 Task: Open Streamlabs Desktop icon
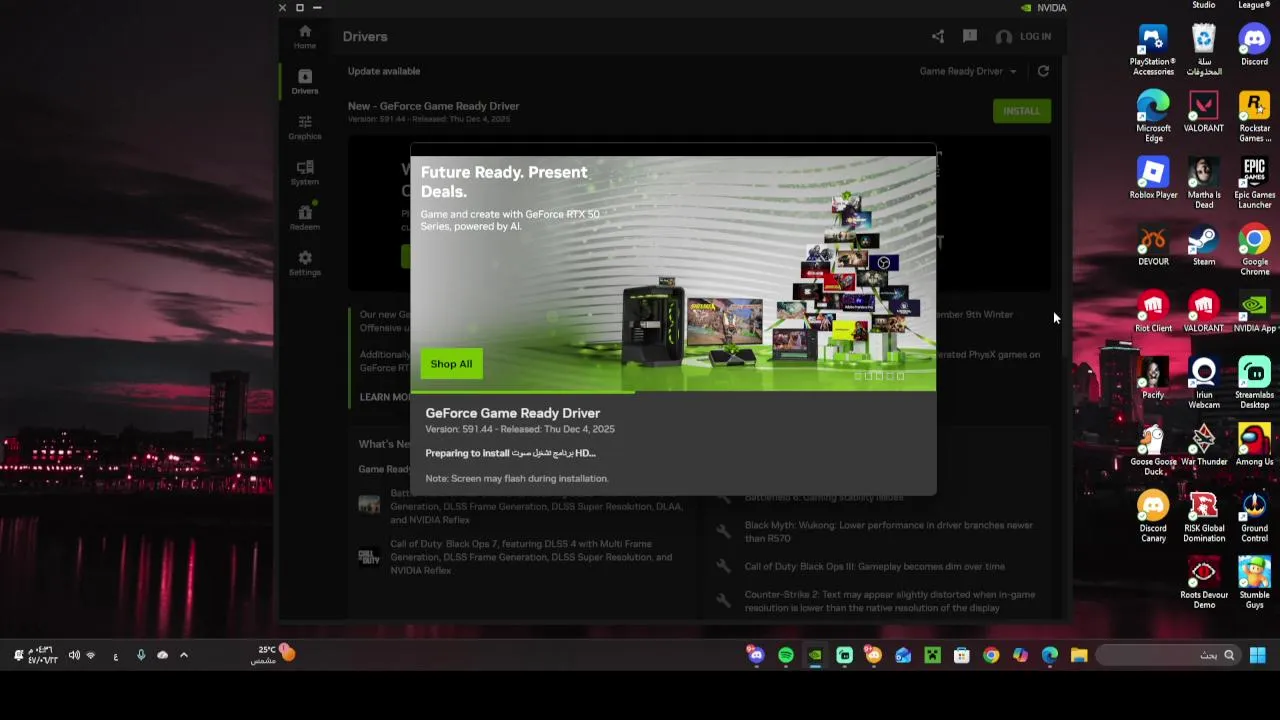(1254, 384)
